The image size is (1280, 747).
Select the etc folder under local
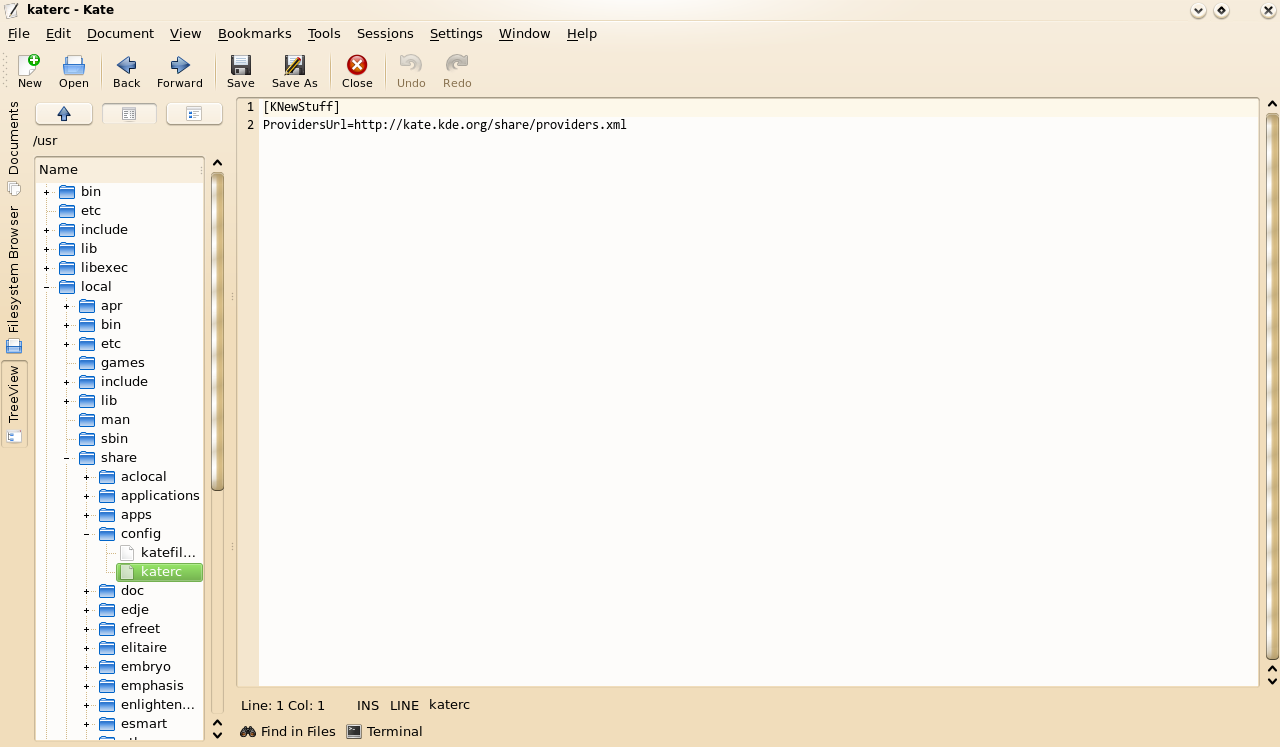(x=111, y=344)
